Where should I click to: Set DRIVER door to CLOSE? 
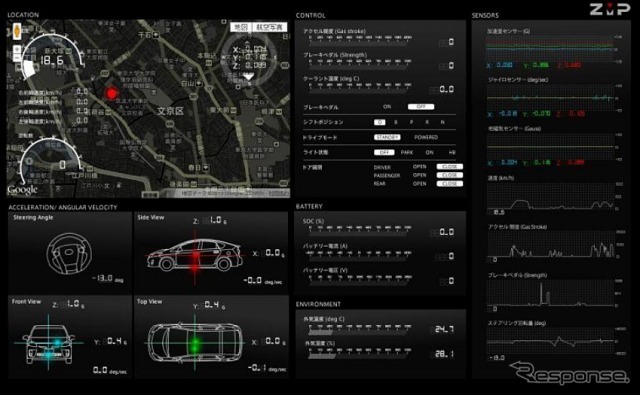click(x=449, y=166)
